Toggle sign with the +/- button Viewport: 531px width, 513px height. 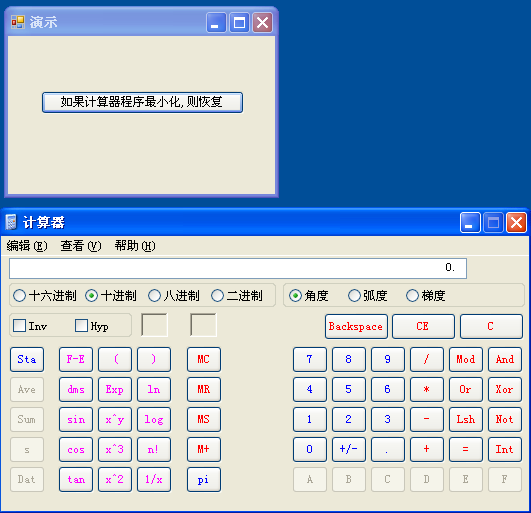tap(348, 449)
